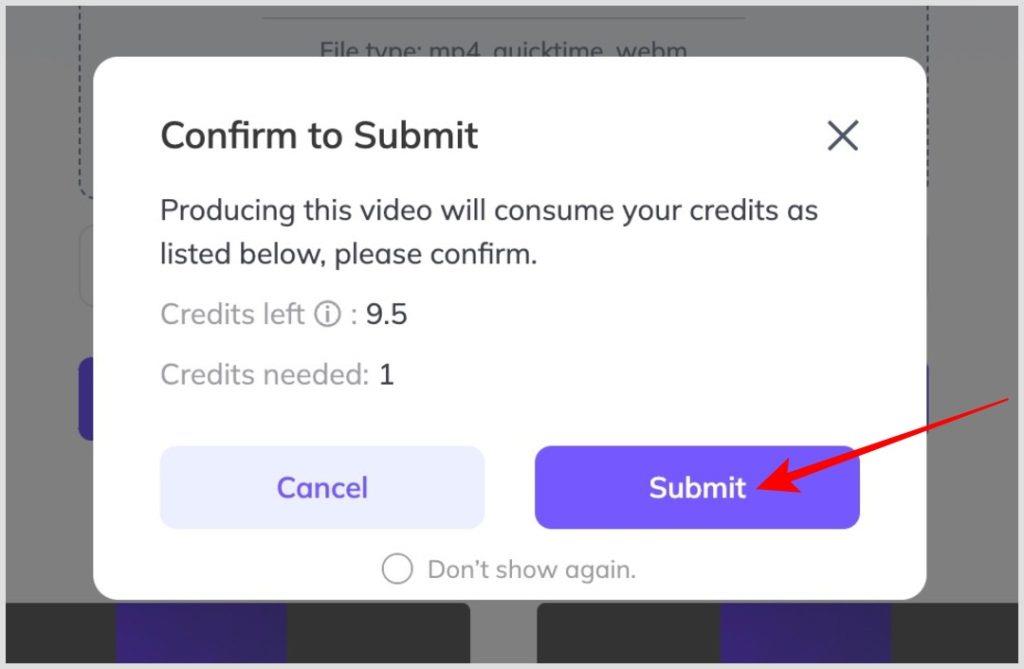Click the File type mp4, quicktime, webm text
This screenshot has width=1024, height=669.
point(503,50)
